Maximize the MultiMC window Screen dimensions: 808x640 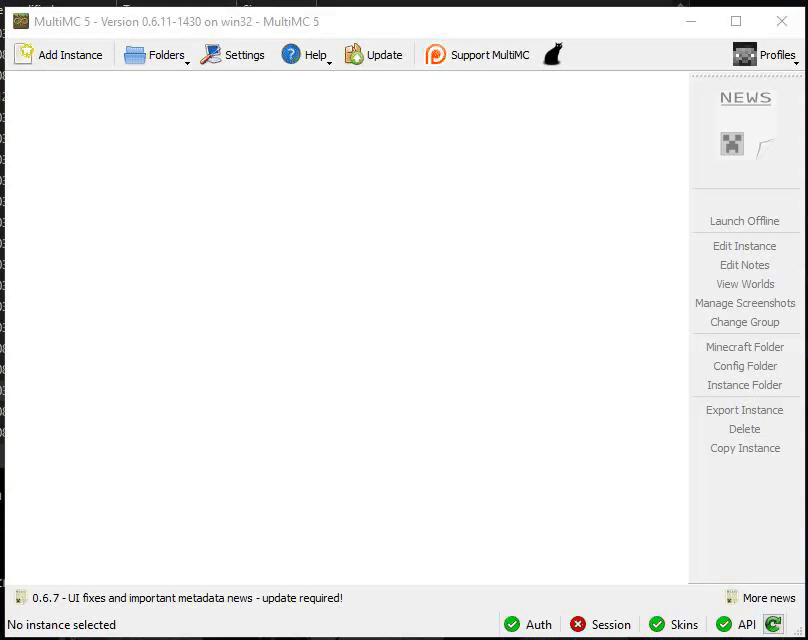point(736,22)
